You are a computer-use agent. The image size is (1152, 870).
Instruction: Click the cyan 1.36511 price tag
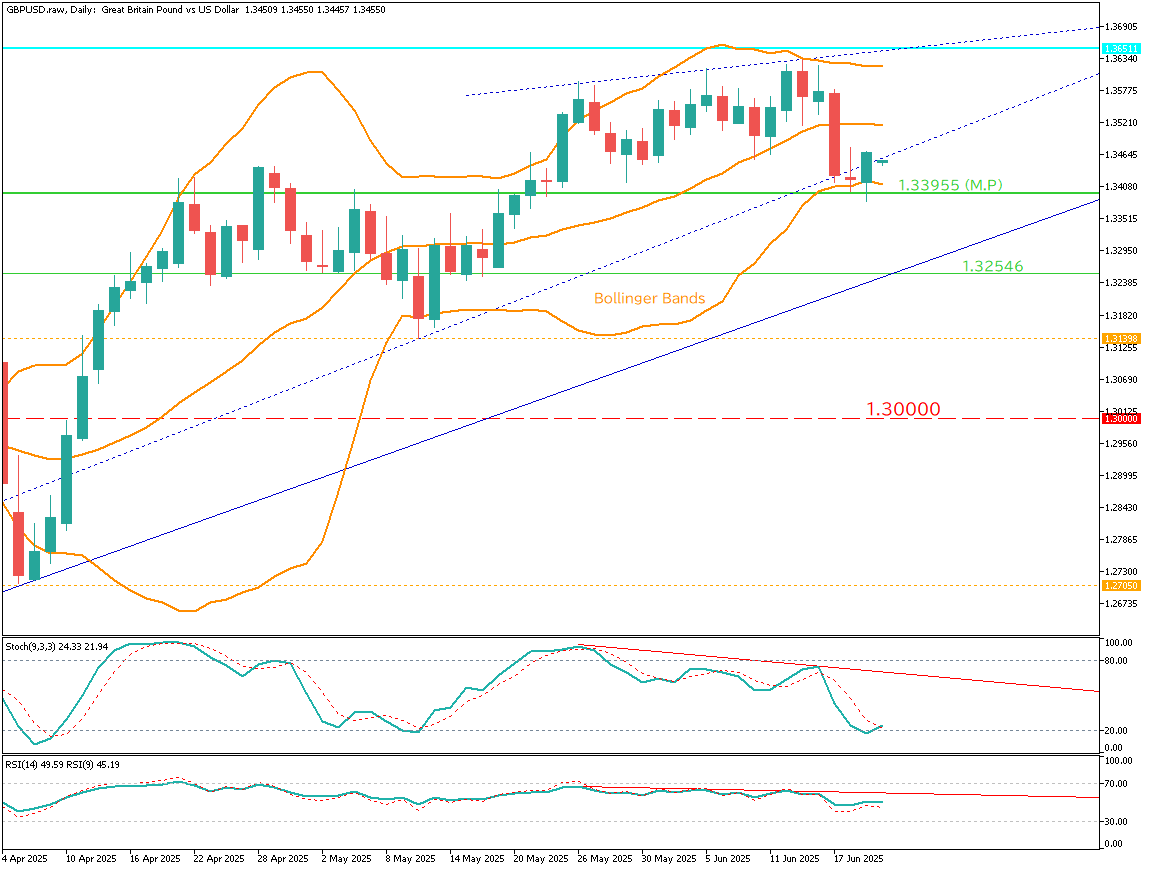[1120, 48]
